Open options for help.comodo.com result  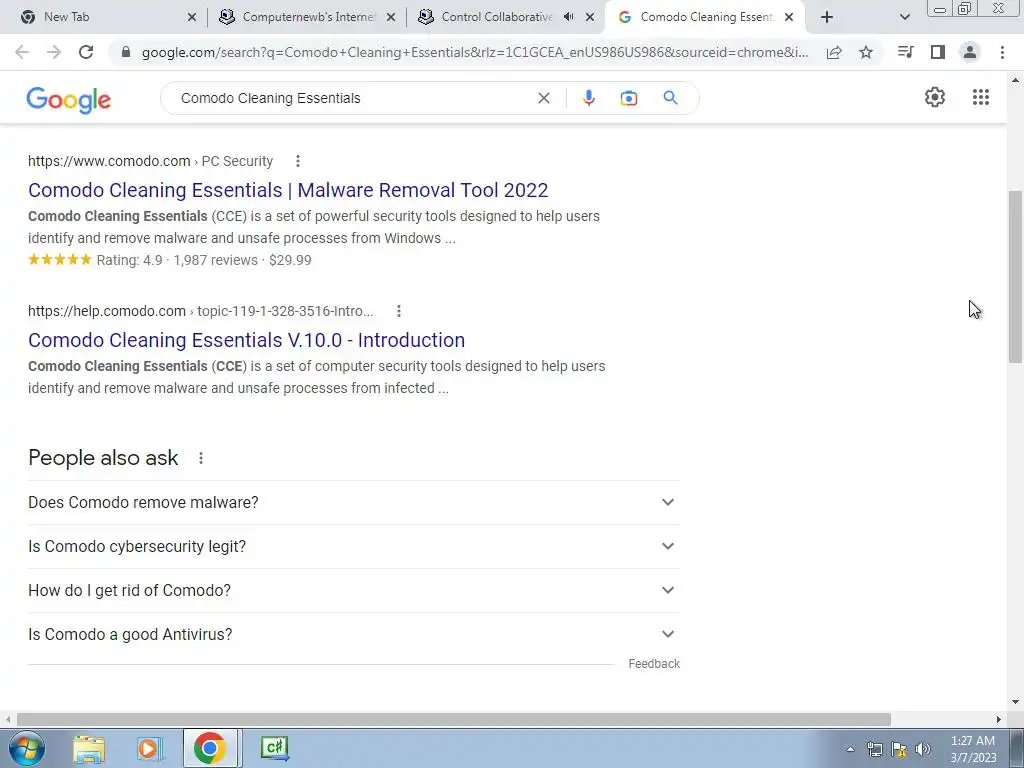click(x=398, y=311)
